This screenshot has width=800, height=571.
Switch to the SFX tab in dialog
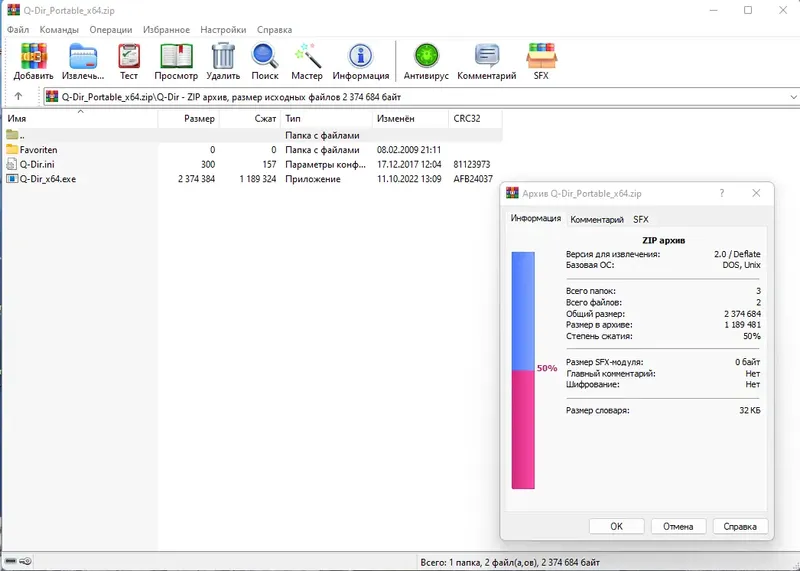coord(641,219)
